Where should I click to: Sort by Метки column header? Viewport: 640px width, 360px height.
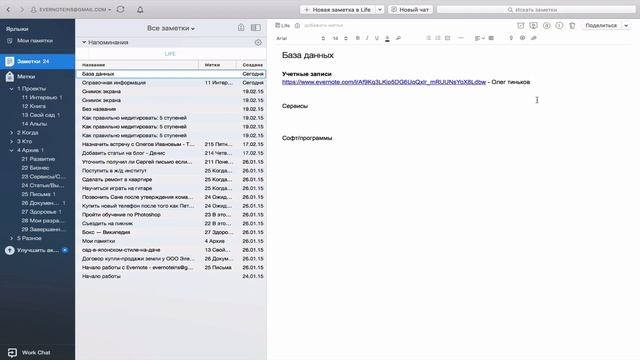(x=217, y=64)
